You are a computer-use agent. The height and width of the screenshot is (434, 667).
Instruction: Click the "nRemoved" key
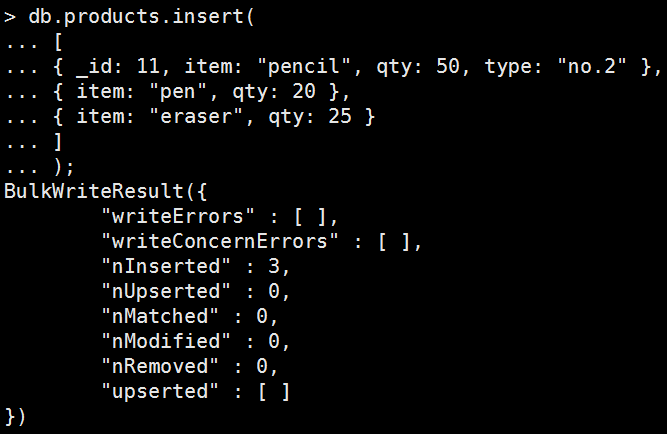(160, 367)
